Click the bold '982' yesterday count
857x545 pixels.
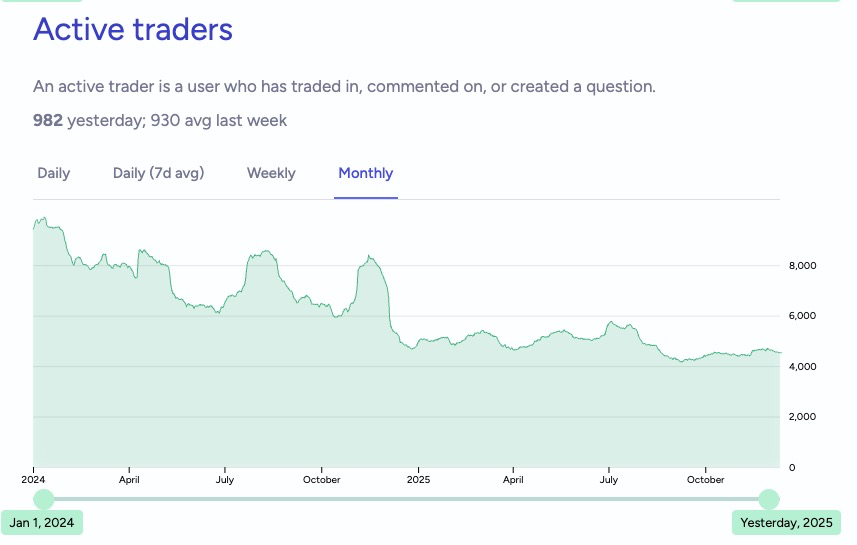pyautogui.click(x=48, y=120)
